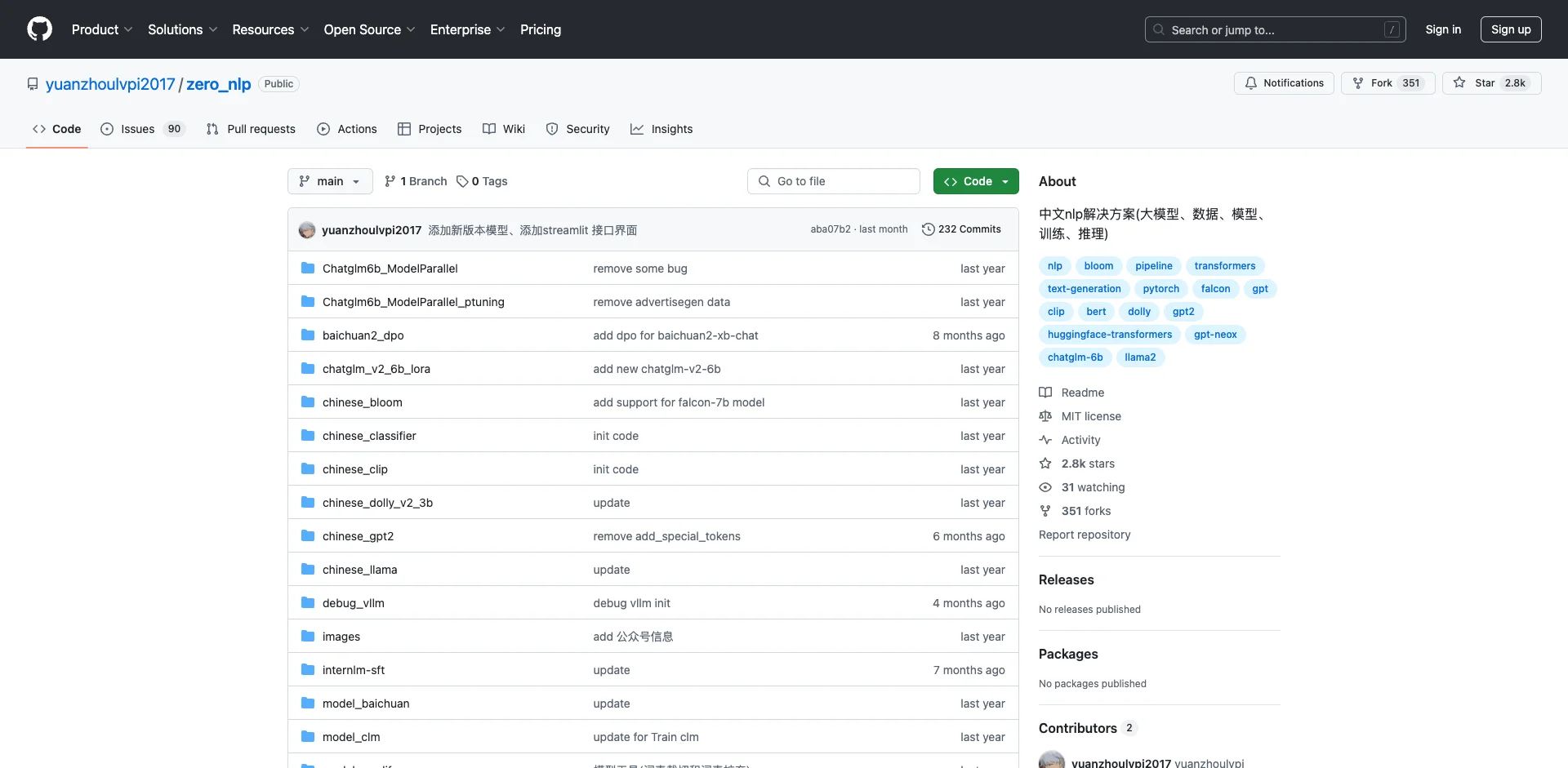Click the Packages heading link
Screen dimensions: 1568x768
pyautogui.click(x=1068, y=654)
